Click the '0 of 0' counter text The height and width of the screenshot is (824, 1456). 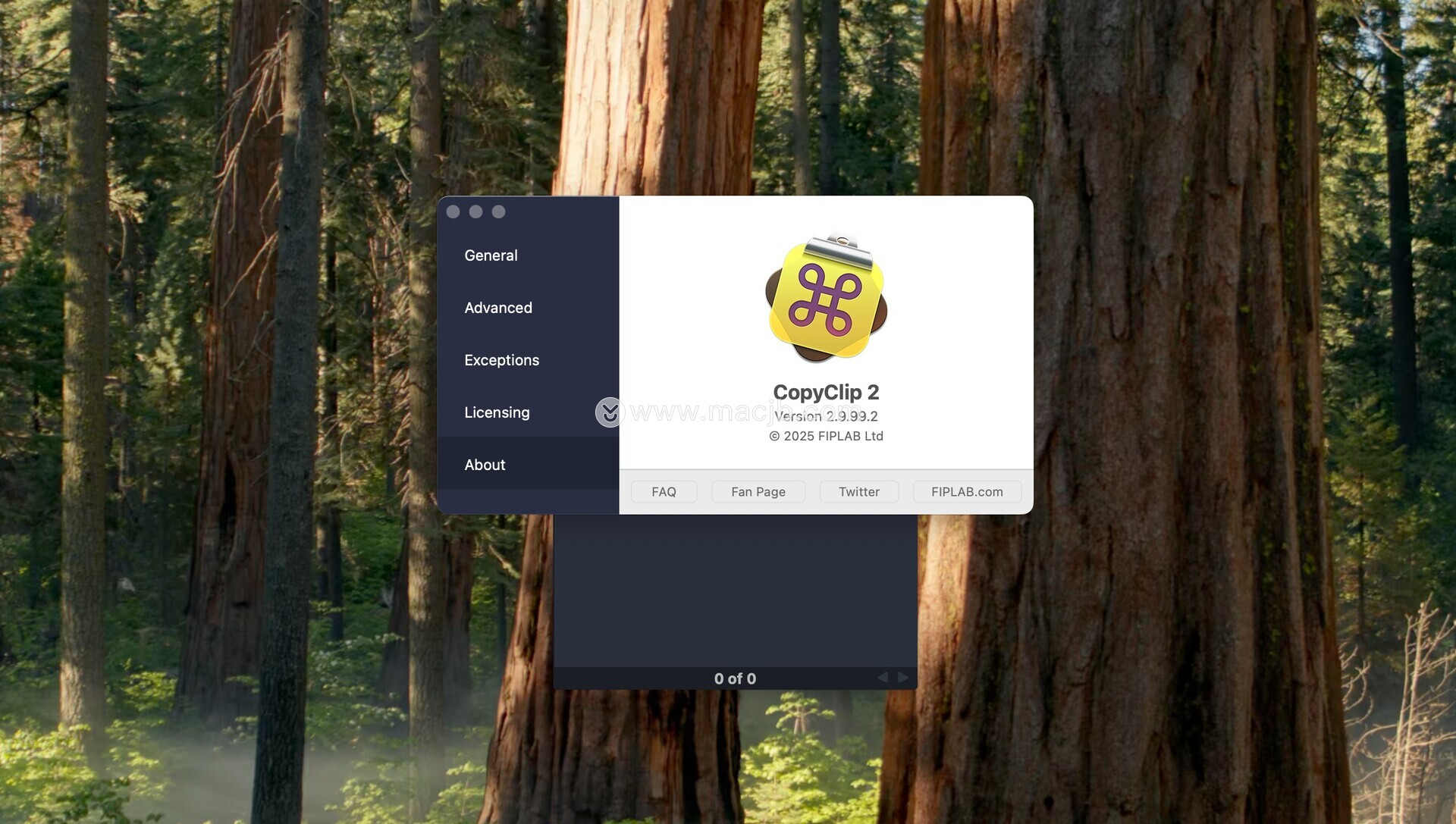735,678
